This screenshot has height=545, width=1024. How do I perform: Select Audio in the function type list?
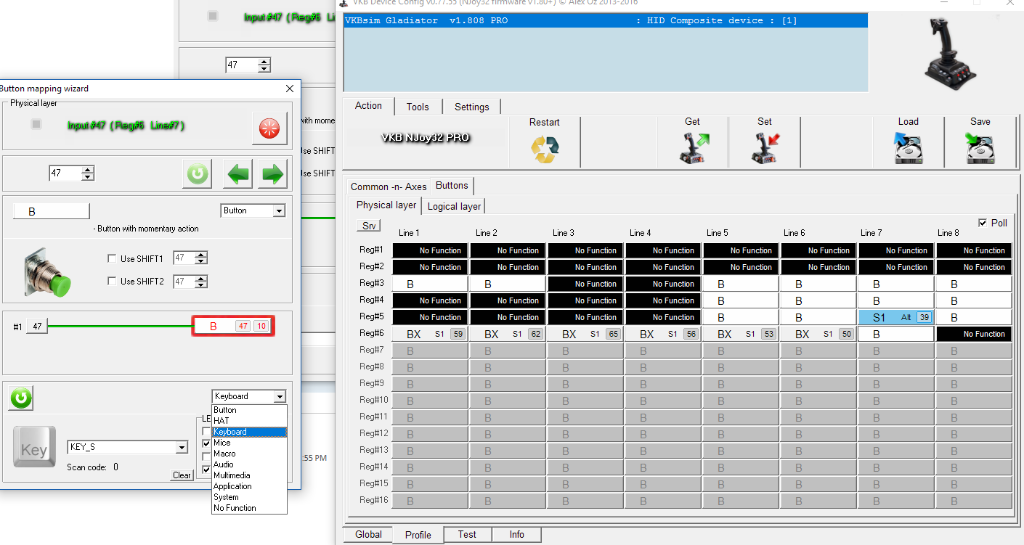pos(249,465)
